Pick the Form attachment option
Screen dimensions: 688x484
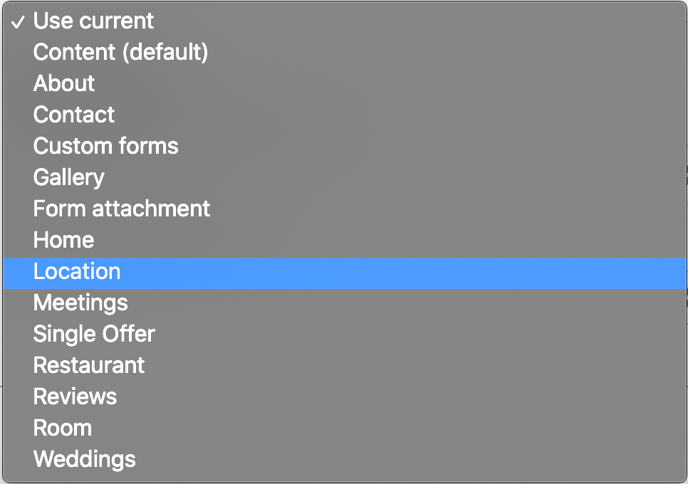tap(121, 208)
